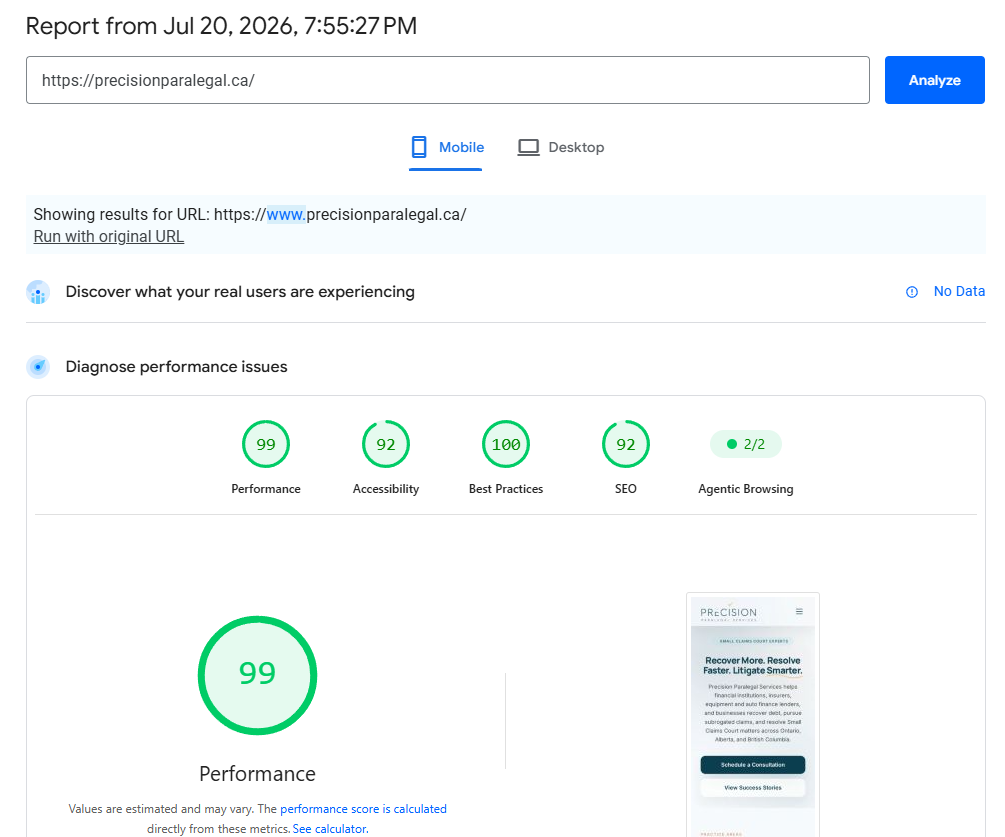Click the No Data info icon

(911, 292)
